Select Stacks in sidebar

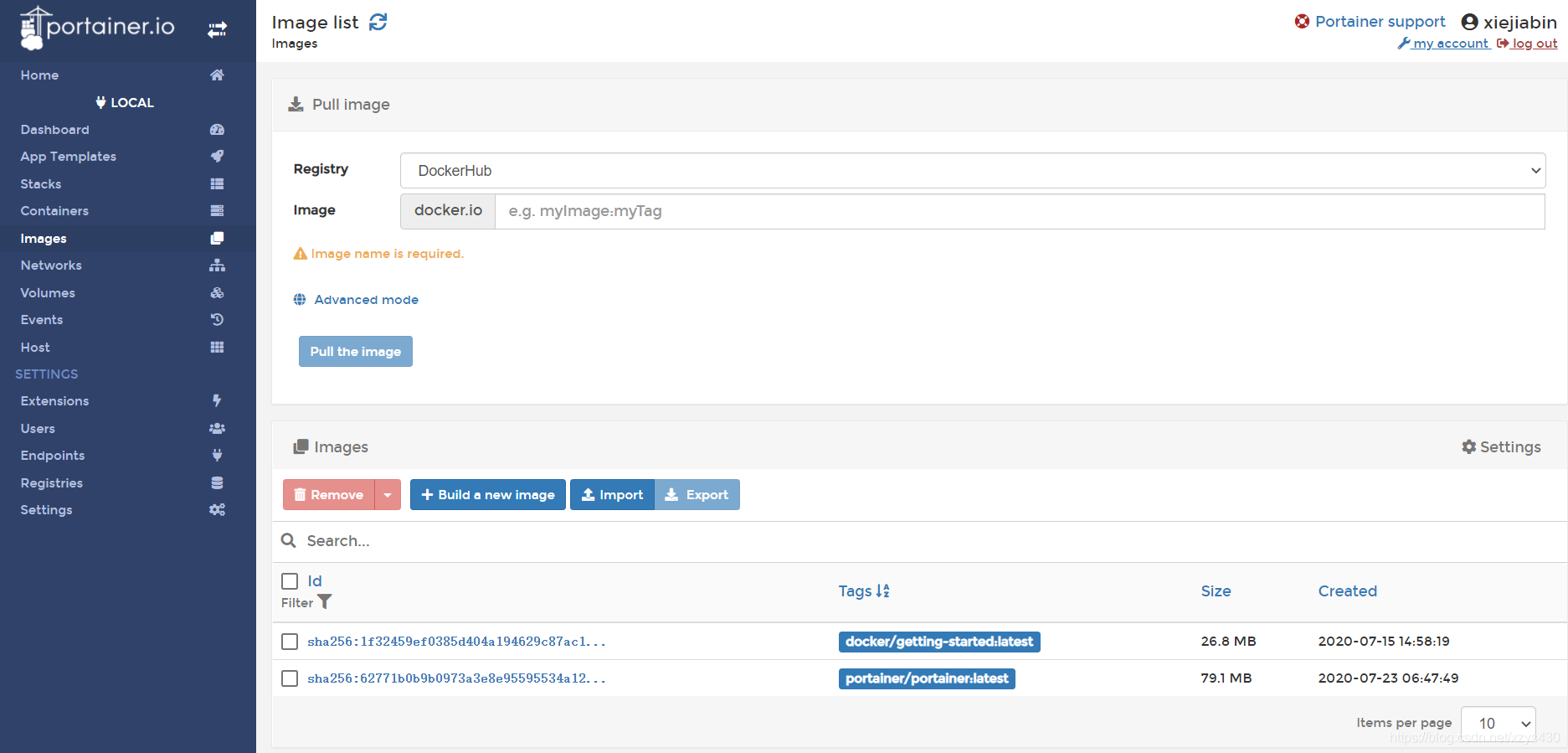coord(40,184)
